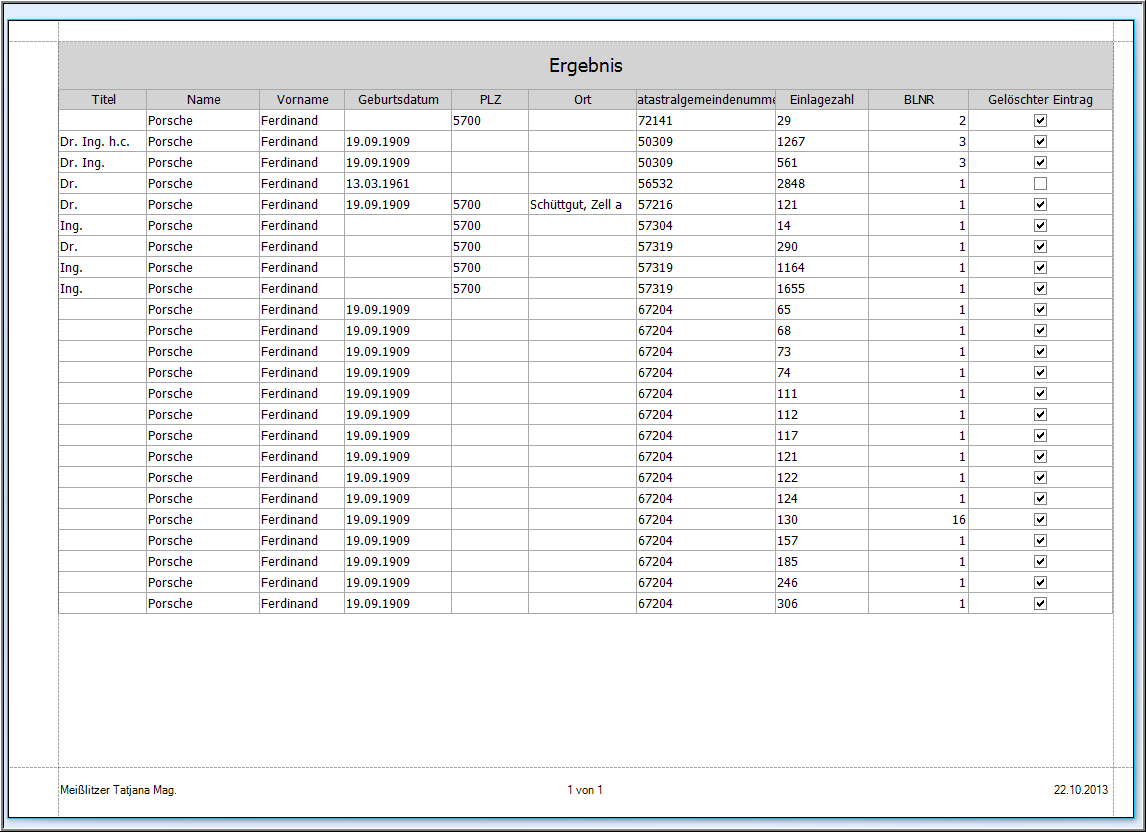
Task: Click the Einlagezahl column header
Action: tap(821, 99)
